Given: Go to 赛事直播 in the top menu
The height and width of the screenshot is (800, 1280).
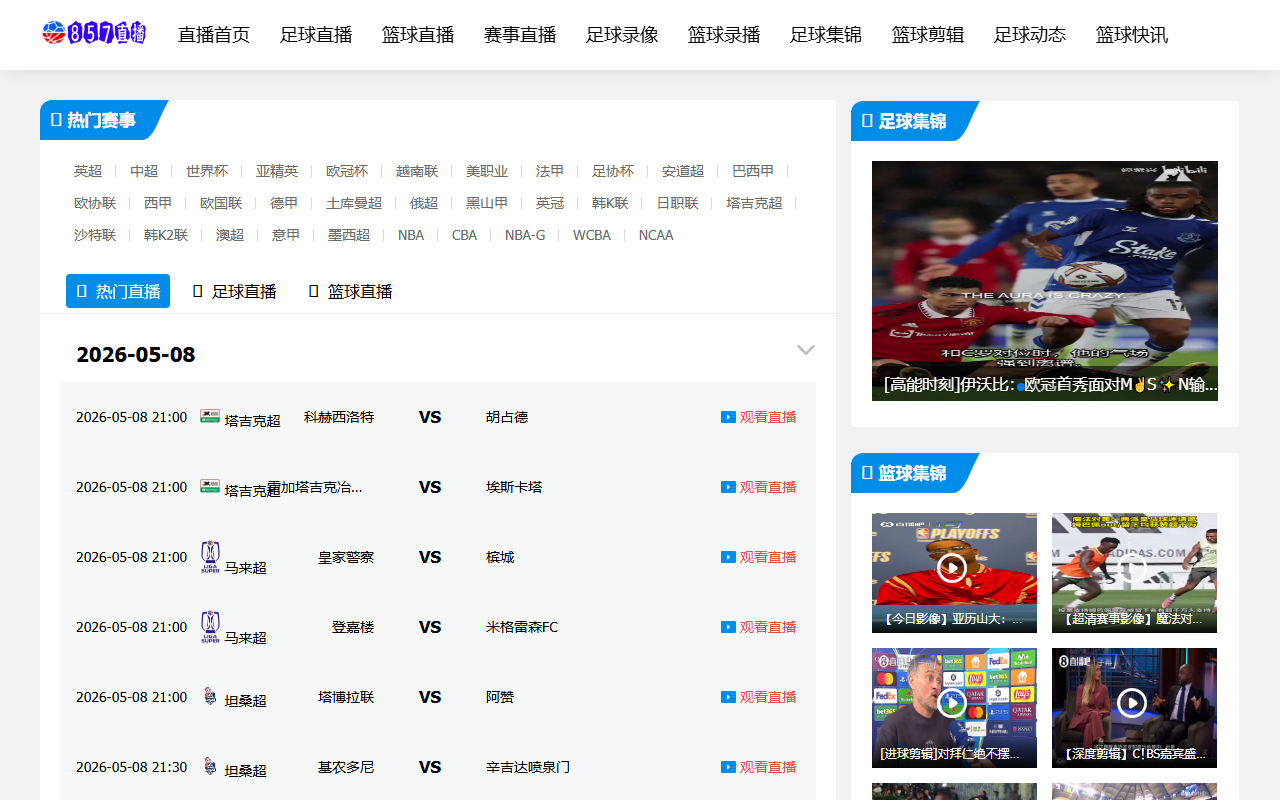Looking at the screenshot, I should [x=520, y=35].
